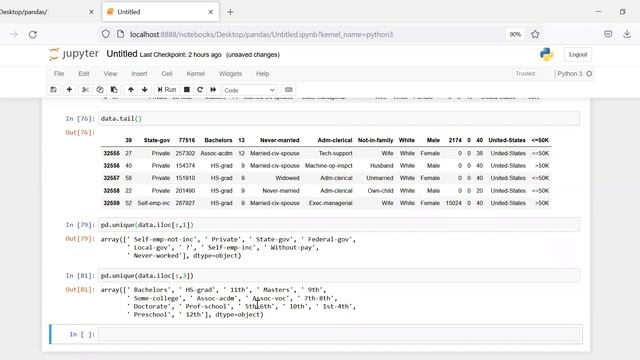The image size is (640, 360).
Task: Click the Trusted notebook indicator
Action: click(525, 74)
